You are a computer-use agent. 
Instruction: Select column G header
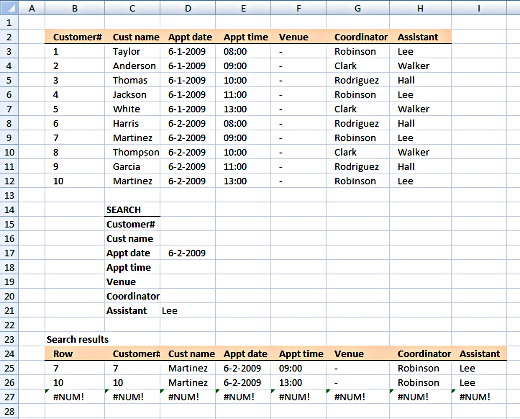358,8
